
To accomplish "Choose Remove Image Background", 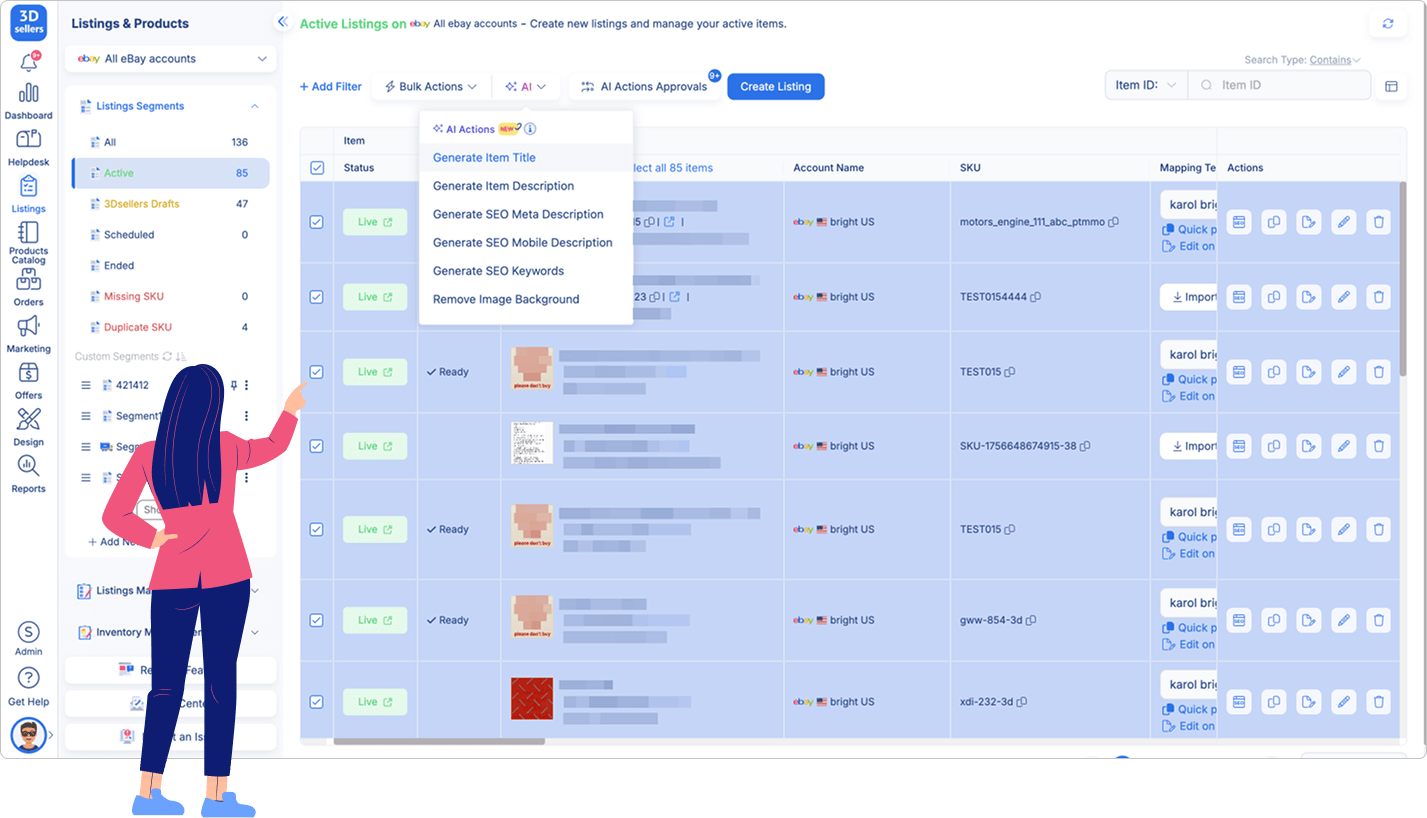I will [506, 299].
